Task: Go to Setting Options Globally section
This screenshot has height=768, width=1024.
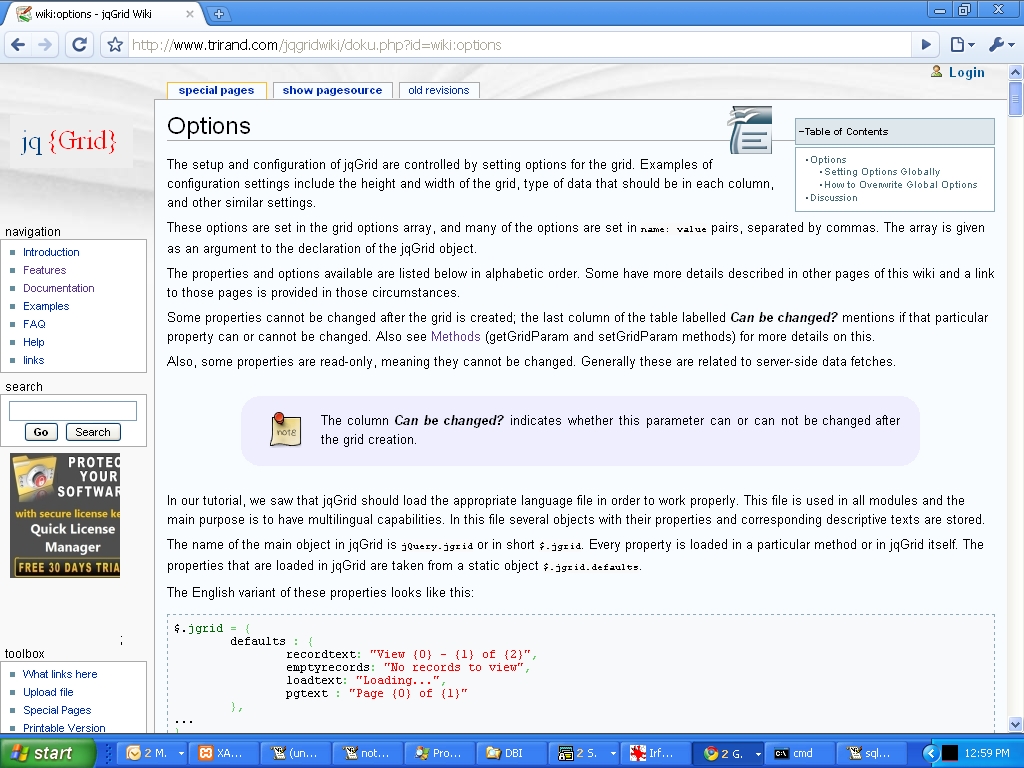Action: pos(882,172)
